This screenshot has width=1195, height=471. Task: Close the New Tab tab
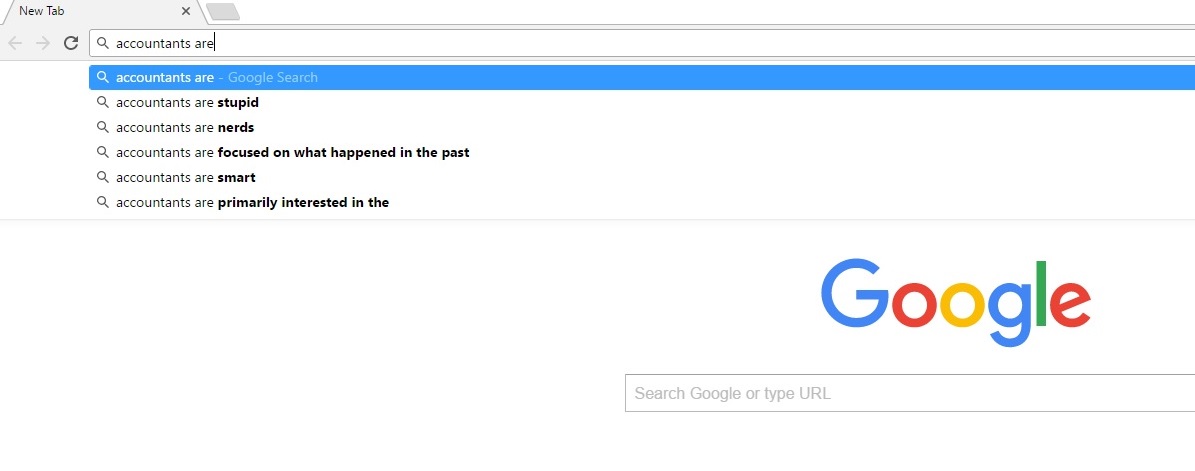186,11
